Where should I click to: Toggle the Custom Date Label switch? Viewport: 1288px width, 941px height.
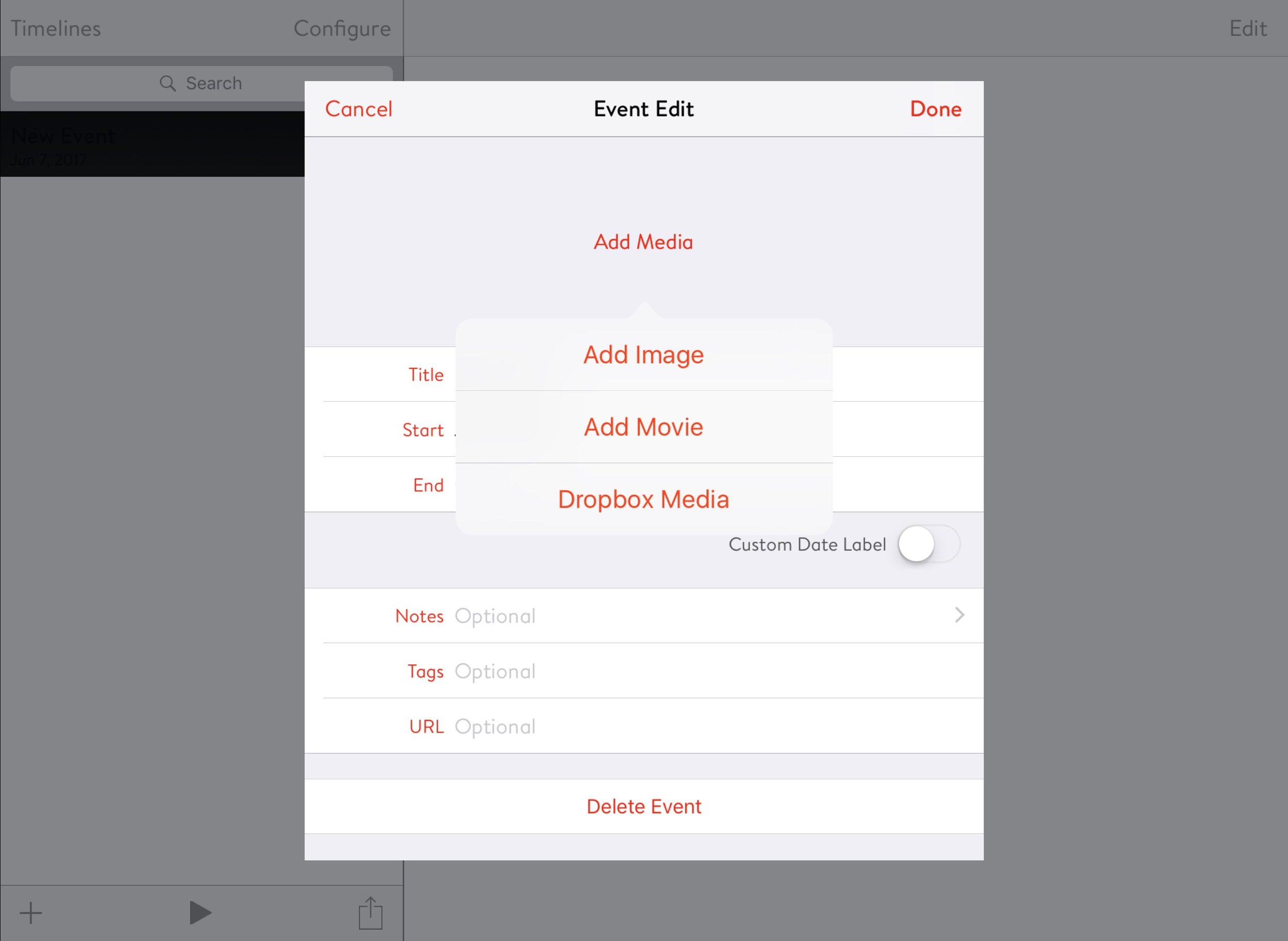click(928, 544)
